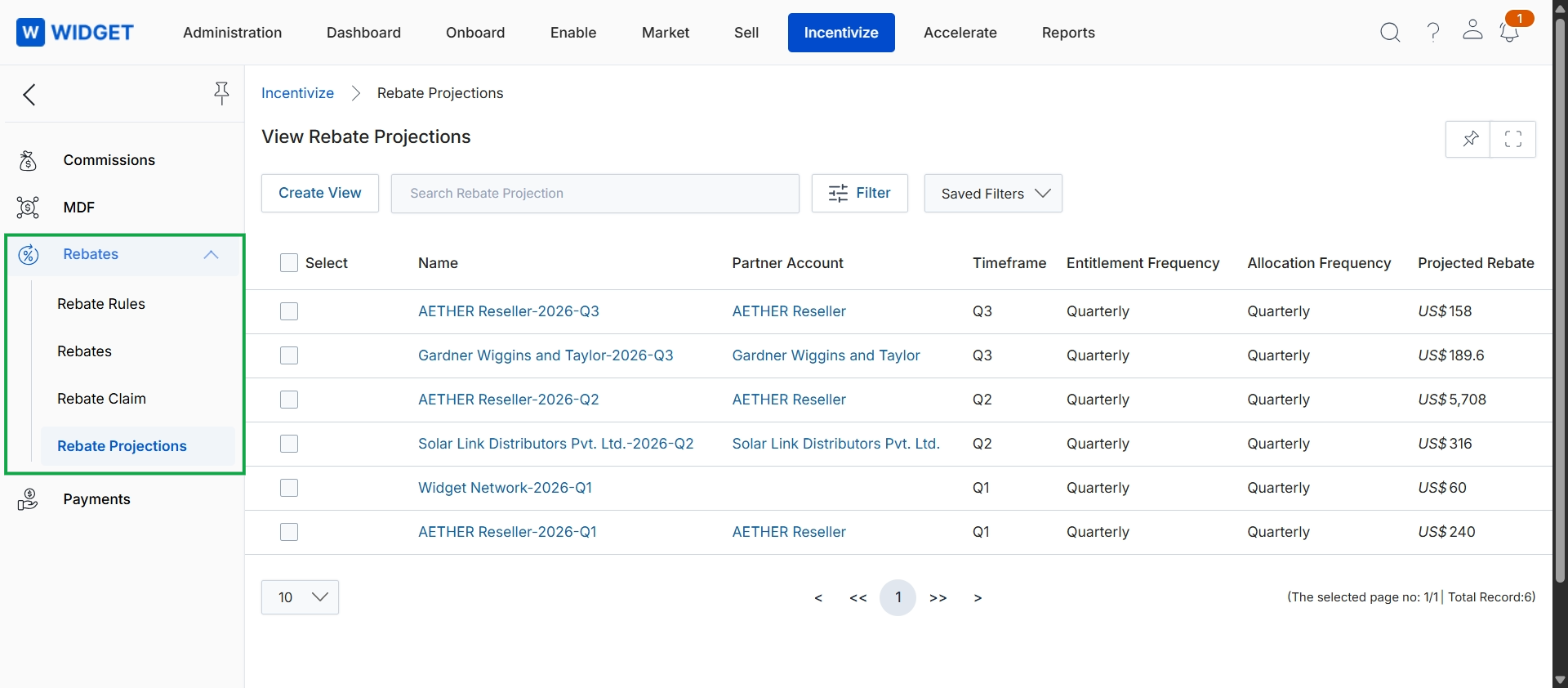Viewport: 1568px width, 688px height.
Task: Click the Projected Rebate column header
Action: pos(1476,263)
